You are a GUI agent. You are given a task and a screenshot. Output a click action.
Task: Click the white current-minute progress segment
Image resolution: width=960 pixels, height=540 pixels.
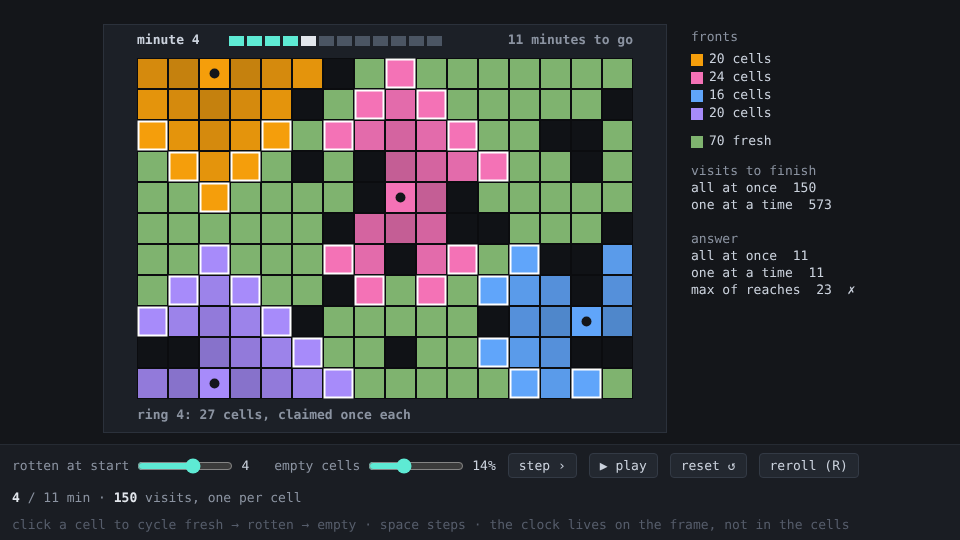[x=309, y=41]
